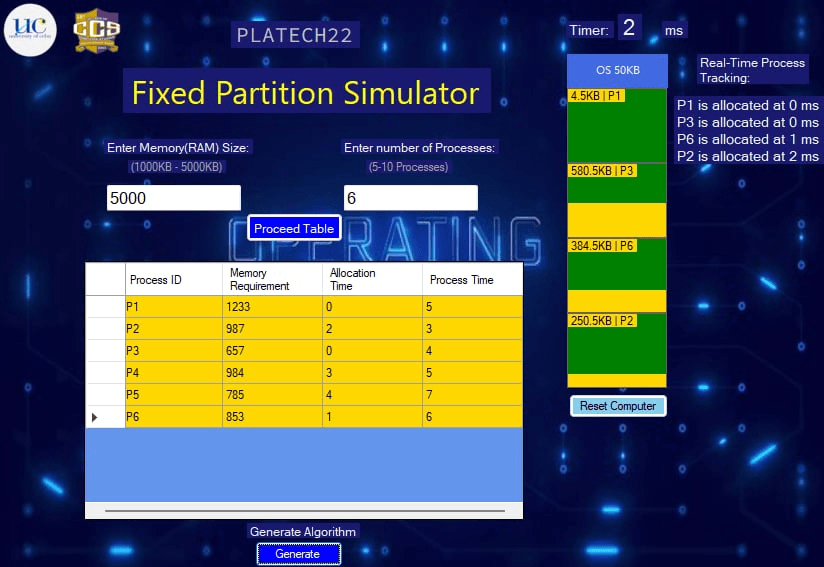
Task: Select the P5 Process ID cell
Action: click(x=173, y=395)
